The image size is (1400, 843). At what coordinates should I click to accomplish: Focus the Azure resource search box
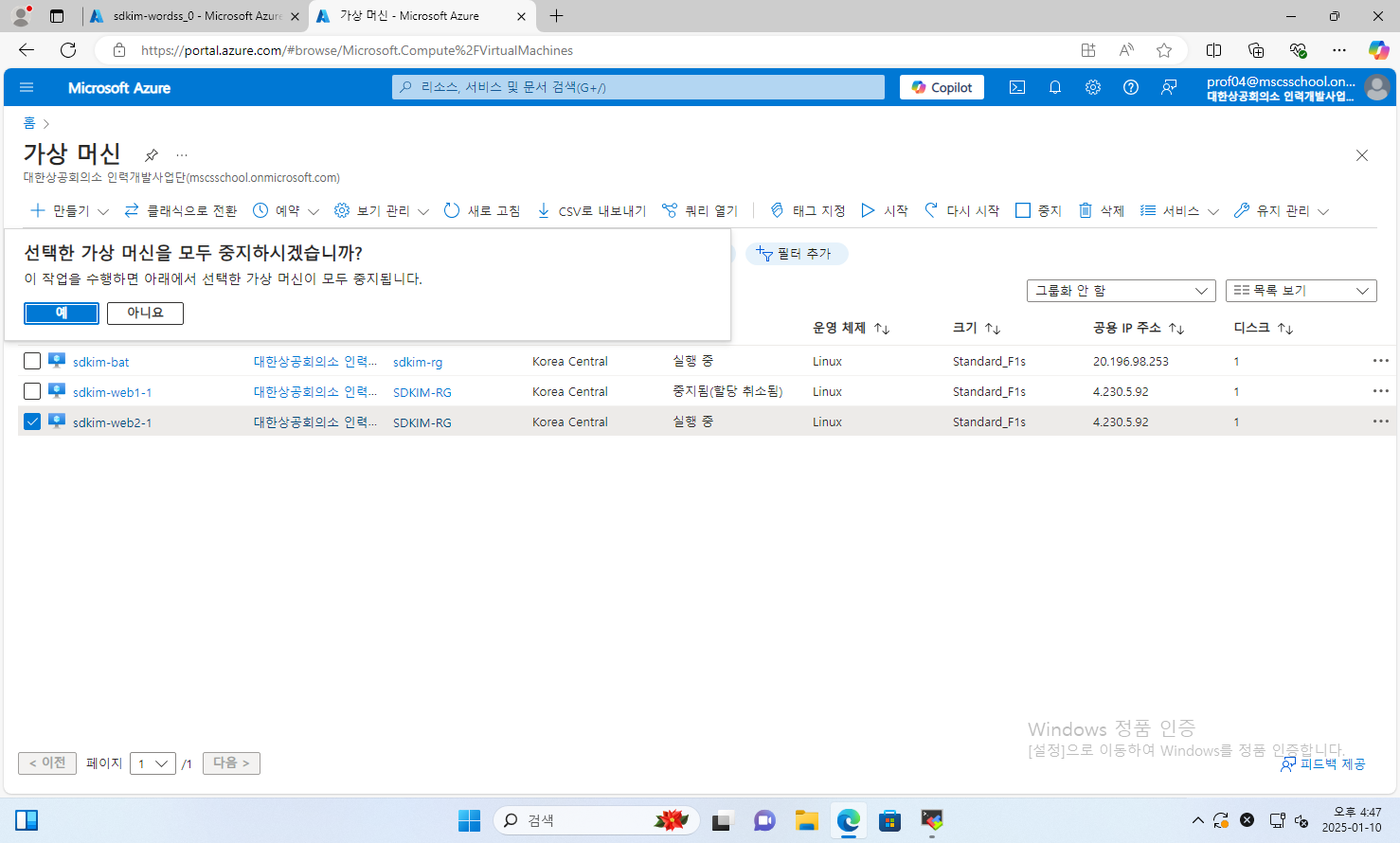[x=638, y=87]
